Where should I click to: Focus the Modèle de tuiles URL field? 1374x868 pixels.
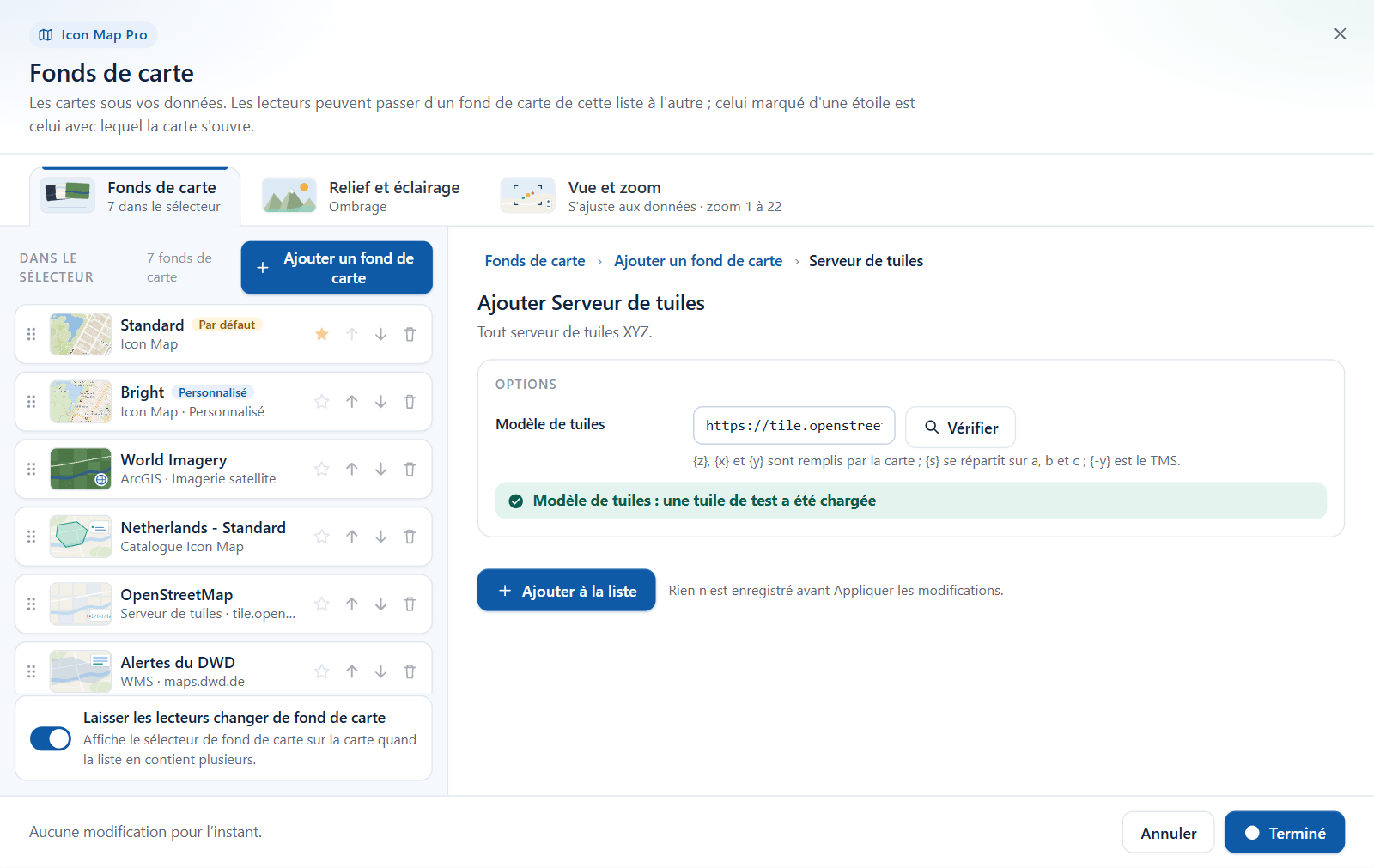[794, 426]
